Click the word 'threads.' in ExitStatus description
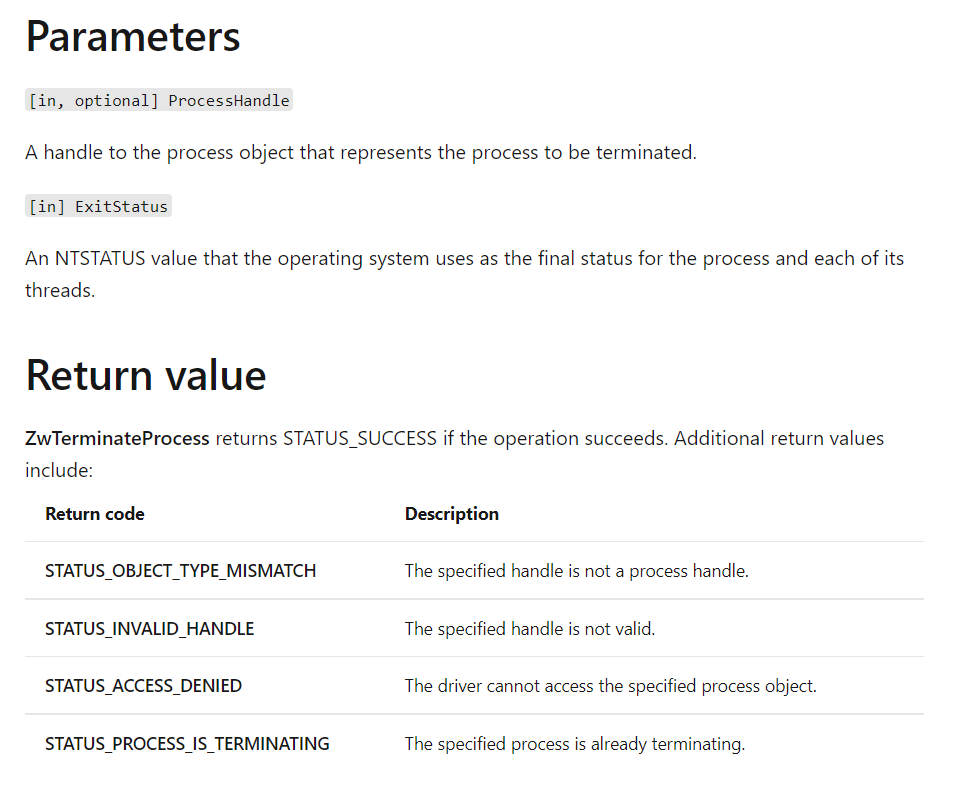The height and width of the screenshot is (794, 956). point(60,290)
